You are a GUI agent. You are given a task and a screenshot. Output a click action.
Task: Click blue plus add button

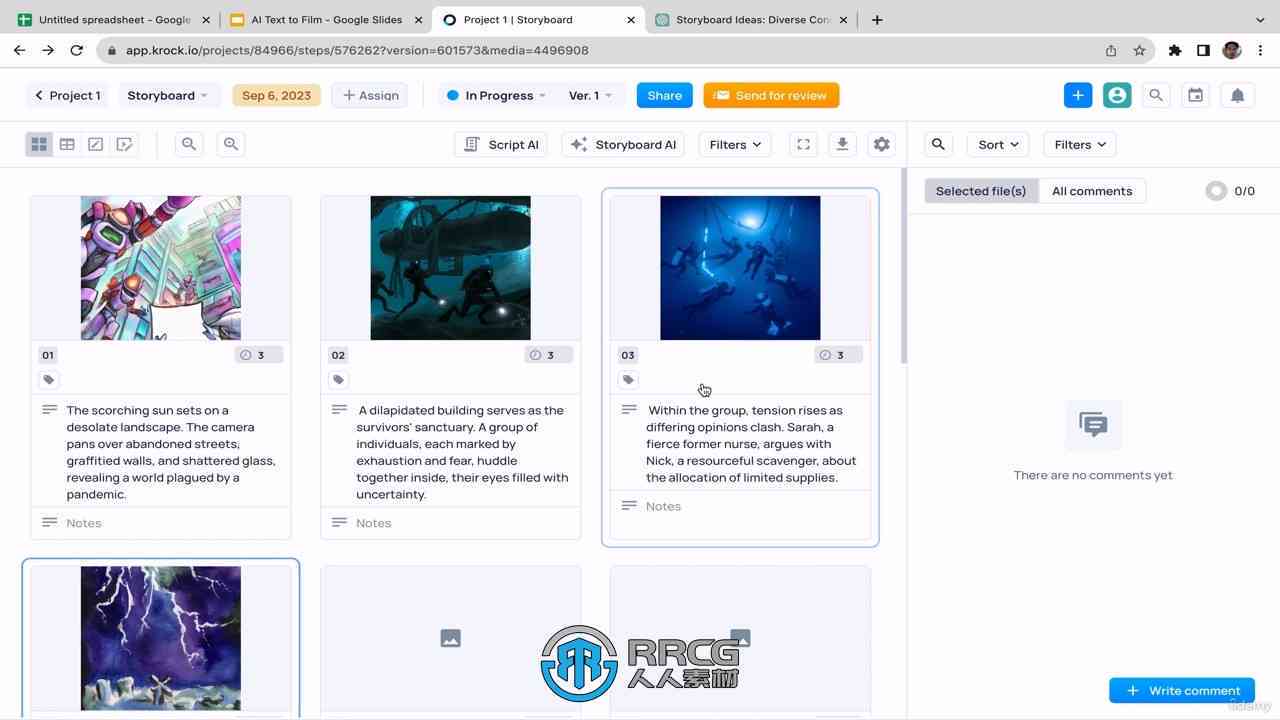(1078, 95)
